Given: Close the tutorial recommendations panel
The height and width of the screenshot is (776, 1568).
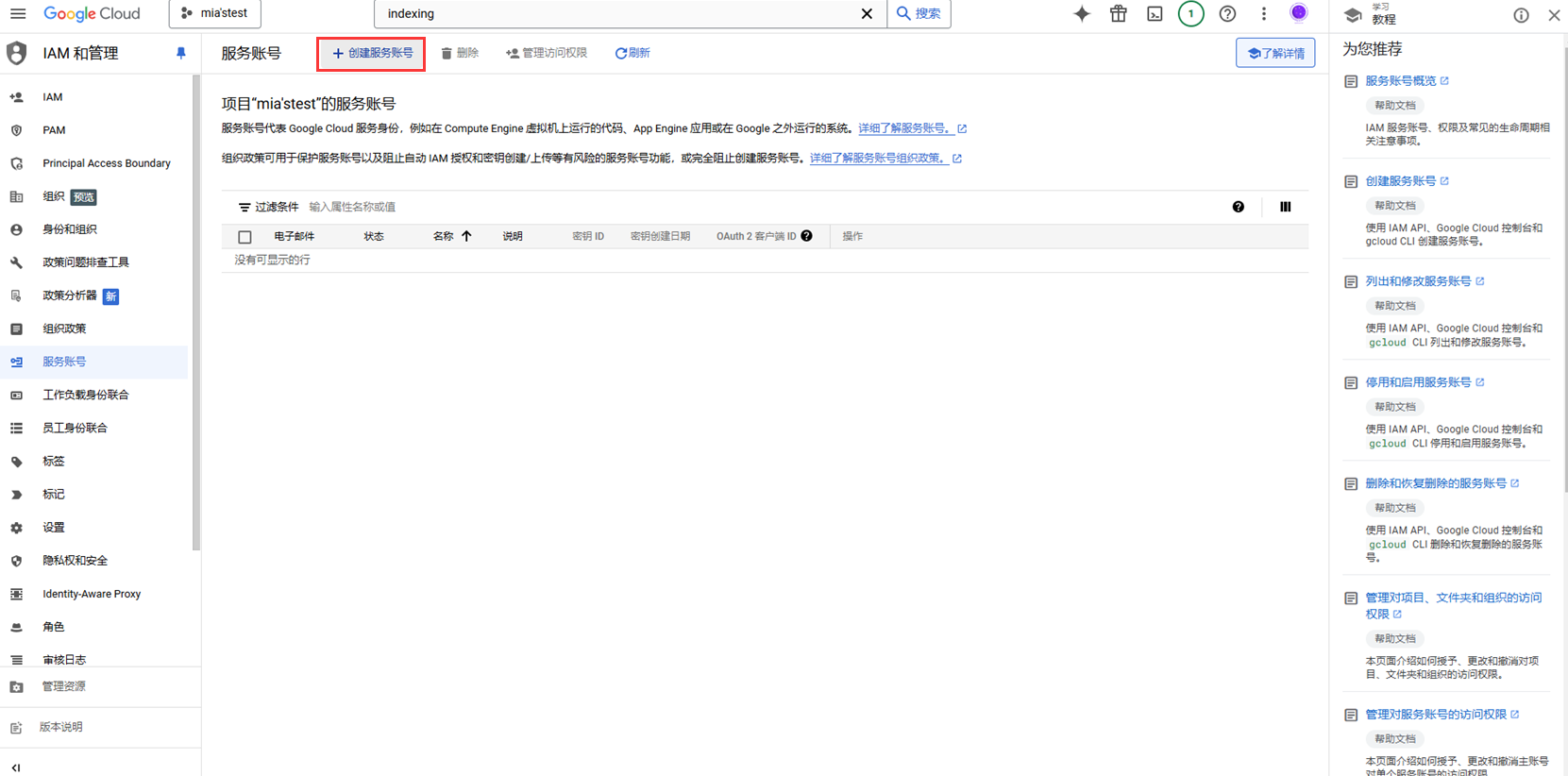Looking at the screenshot, I should point(1554,15).
